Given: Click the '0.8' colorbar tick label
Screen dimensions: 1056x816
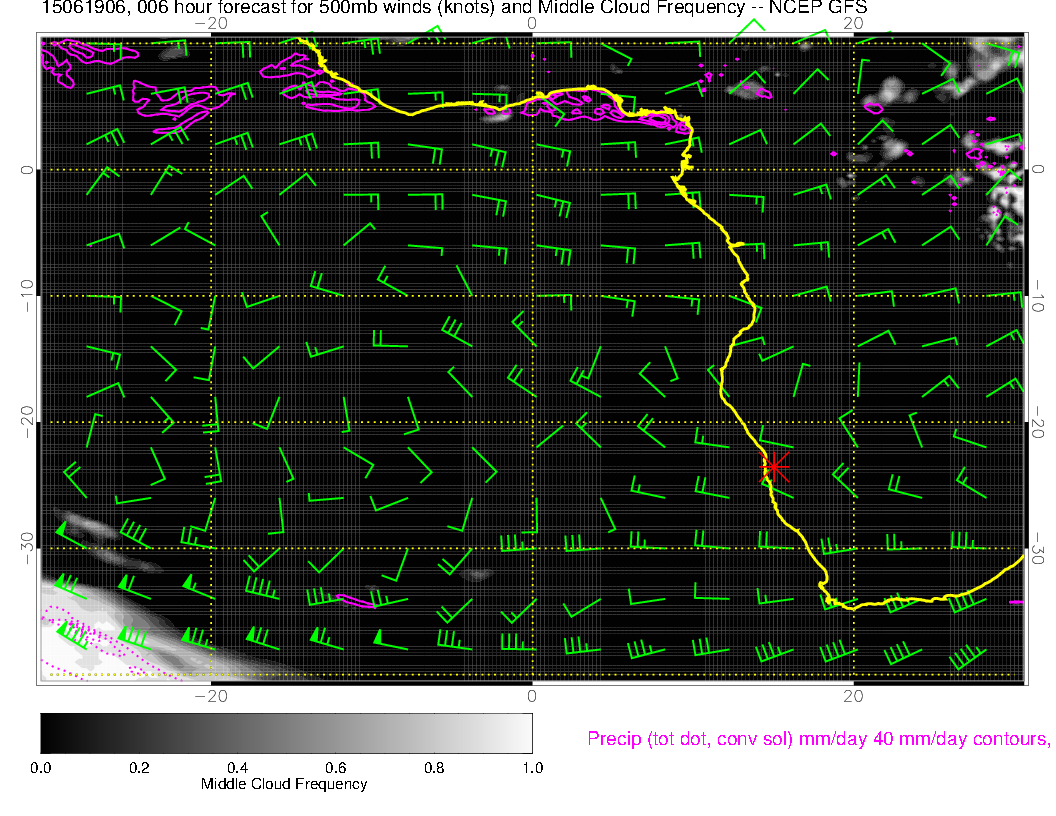Looking at the screenshot, I should (x=434, y=768).
